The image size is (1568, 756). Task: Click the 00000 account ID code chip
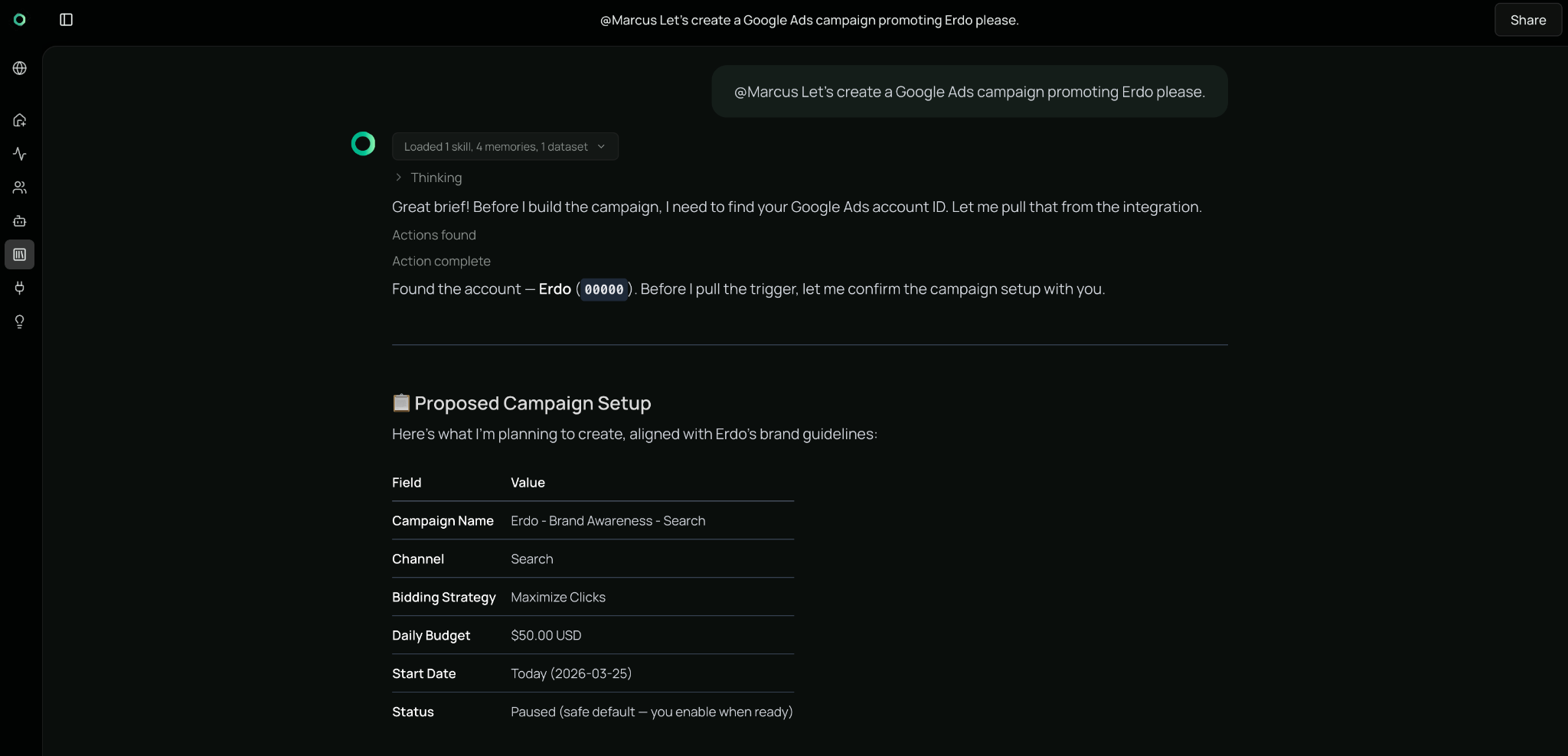(x=603, y=289)
